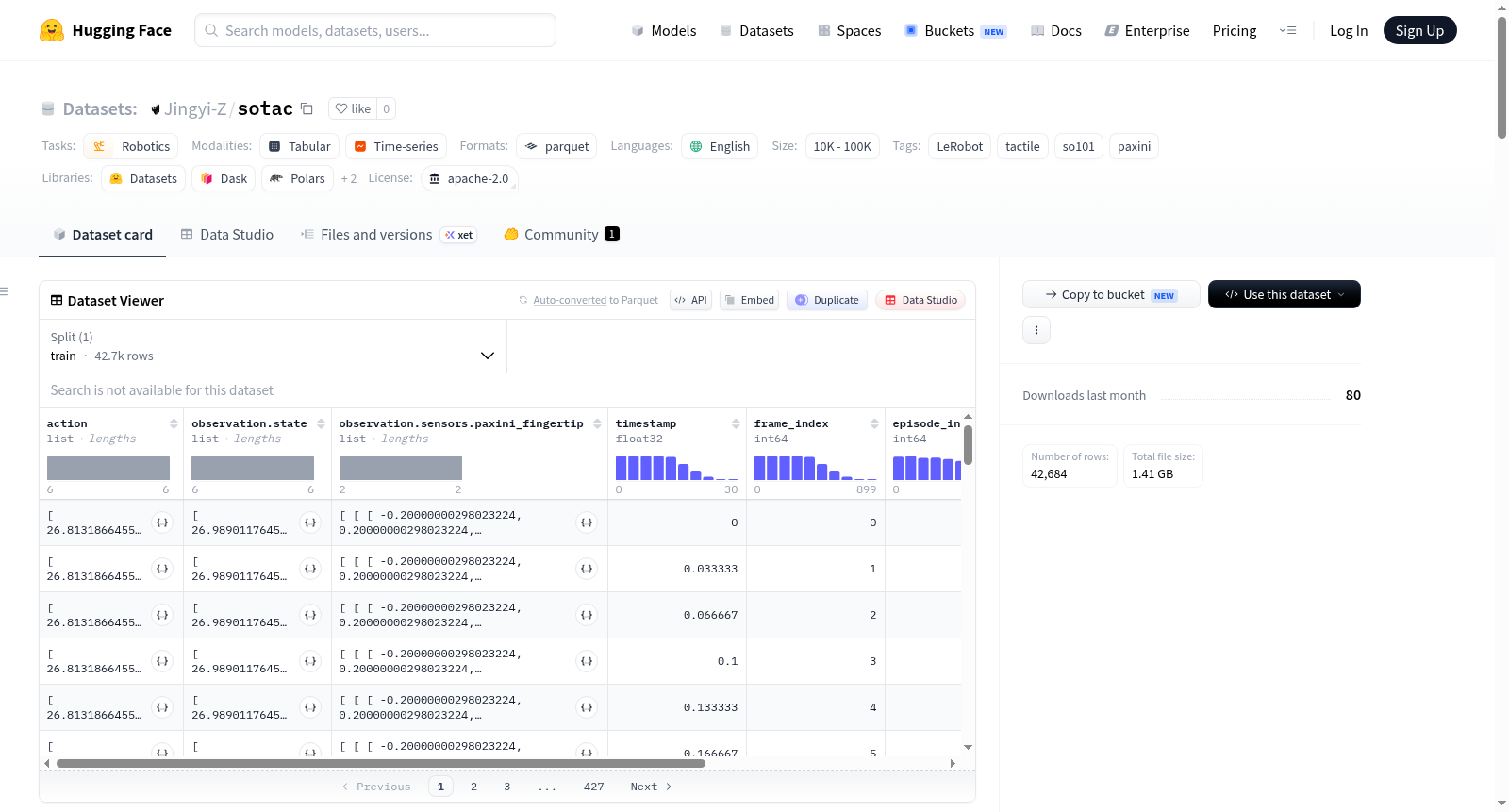Expand observation.state cell in frame_index 3 row
This screenshot has height=812, width=1509.
[x=310, y=661]
